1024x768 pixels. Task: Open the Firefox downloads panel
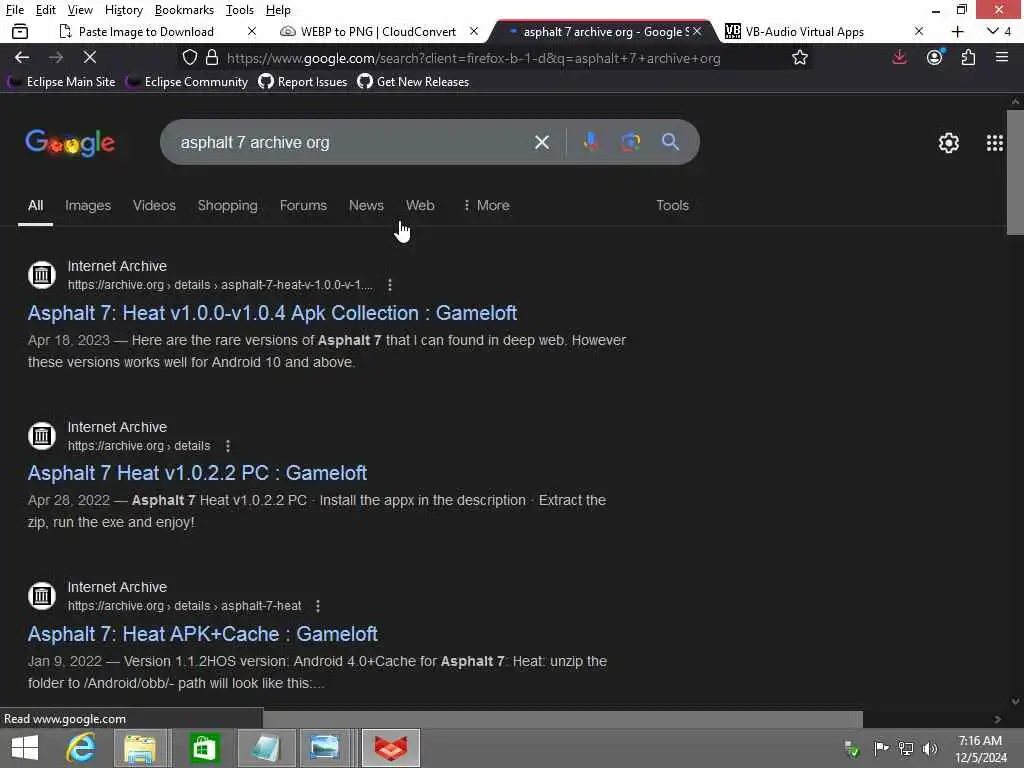(899, 57)
